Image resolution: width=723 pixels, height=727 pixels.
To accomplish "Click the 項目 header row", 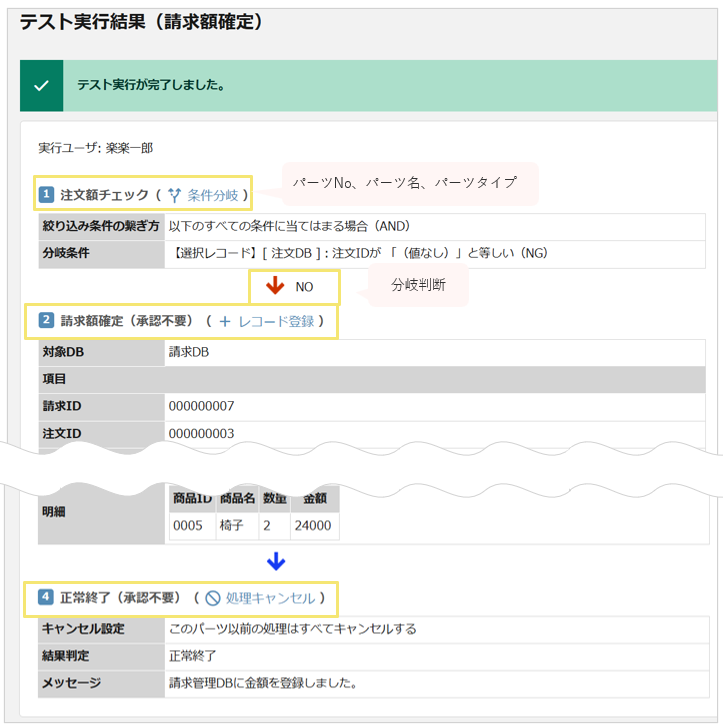I will (x=372, y=379).
